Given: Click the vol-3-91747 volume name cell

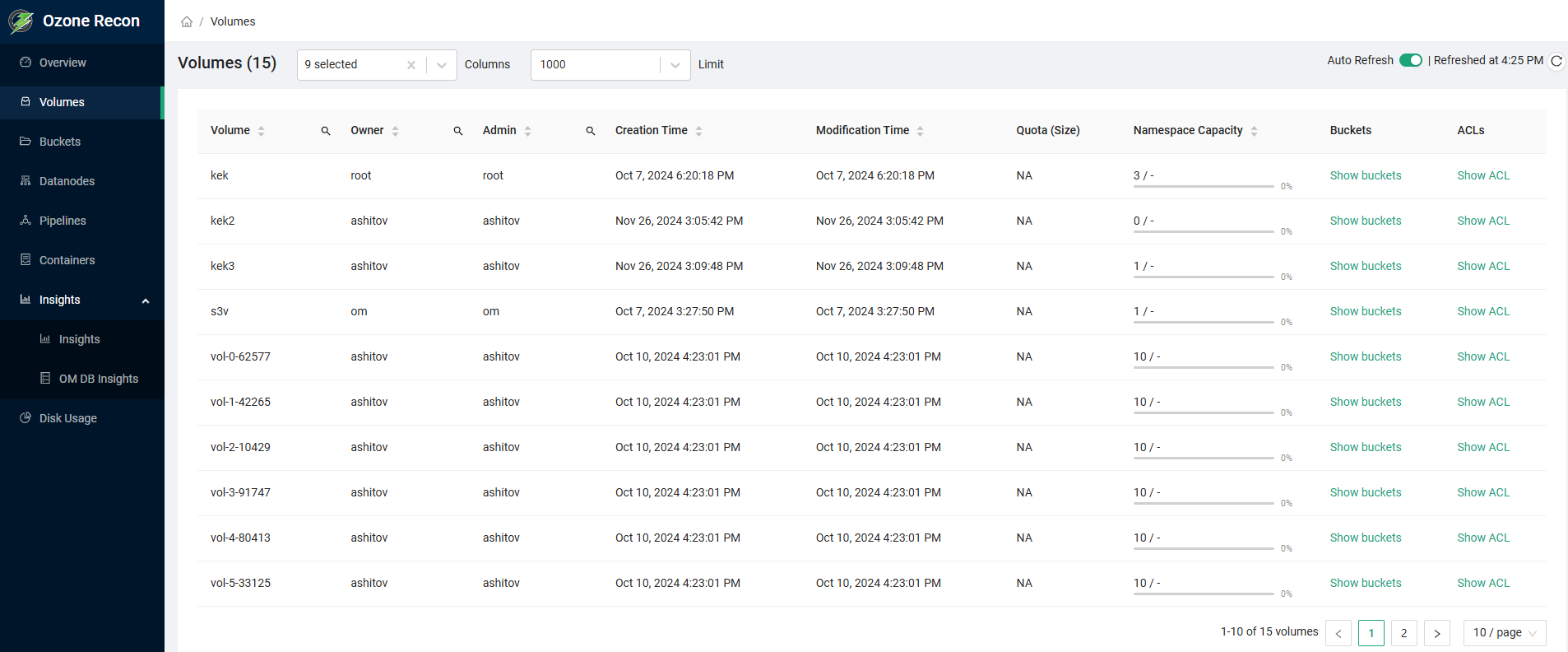Looking at the screenshot, I should (x=240, y=492).
